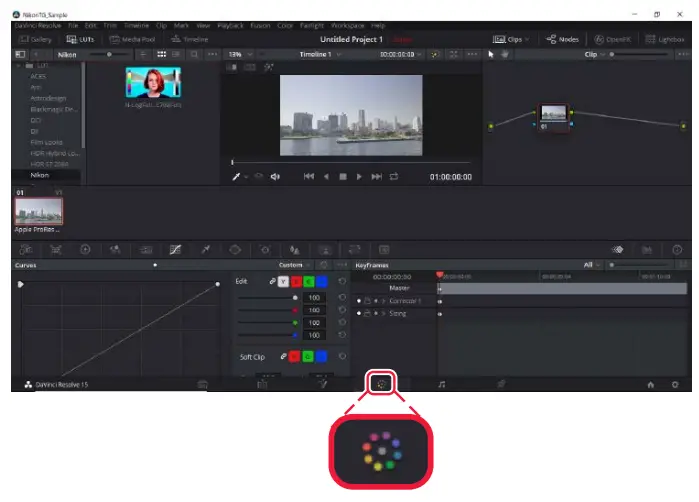This screenshot has height=502, width=699.
Task: Open the Project Settings gear icon
Action: coord(675,383)
